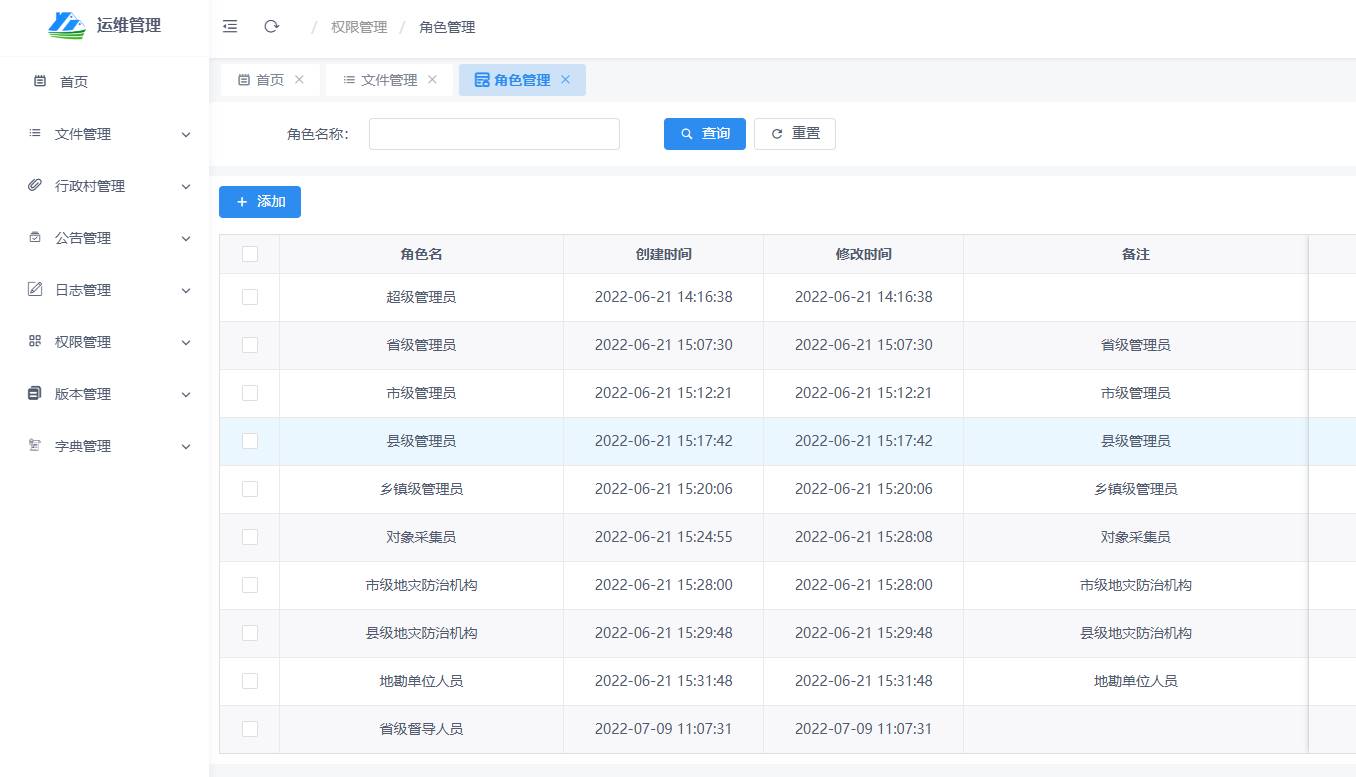Image resolution: width=1356 pixels, height=777 pixels.
Task: Open 公告管理 in the sidebar
Action: [83, 238]
